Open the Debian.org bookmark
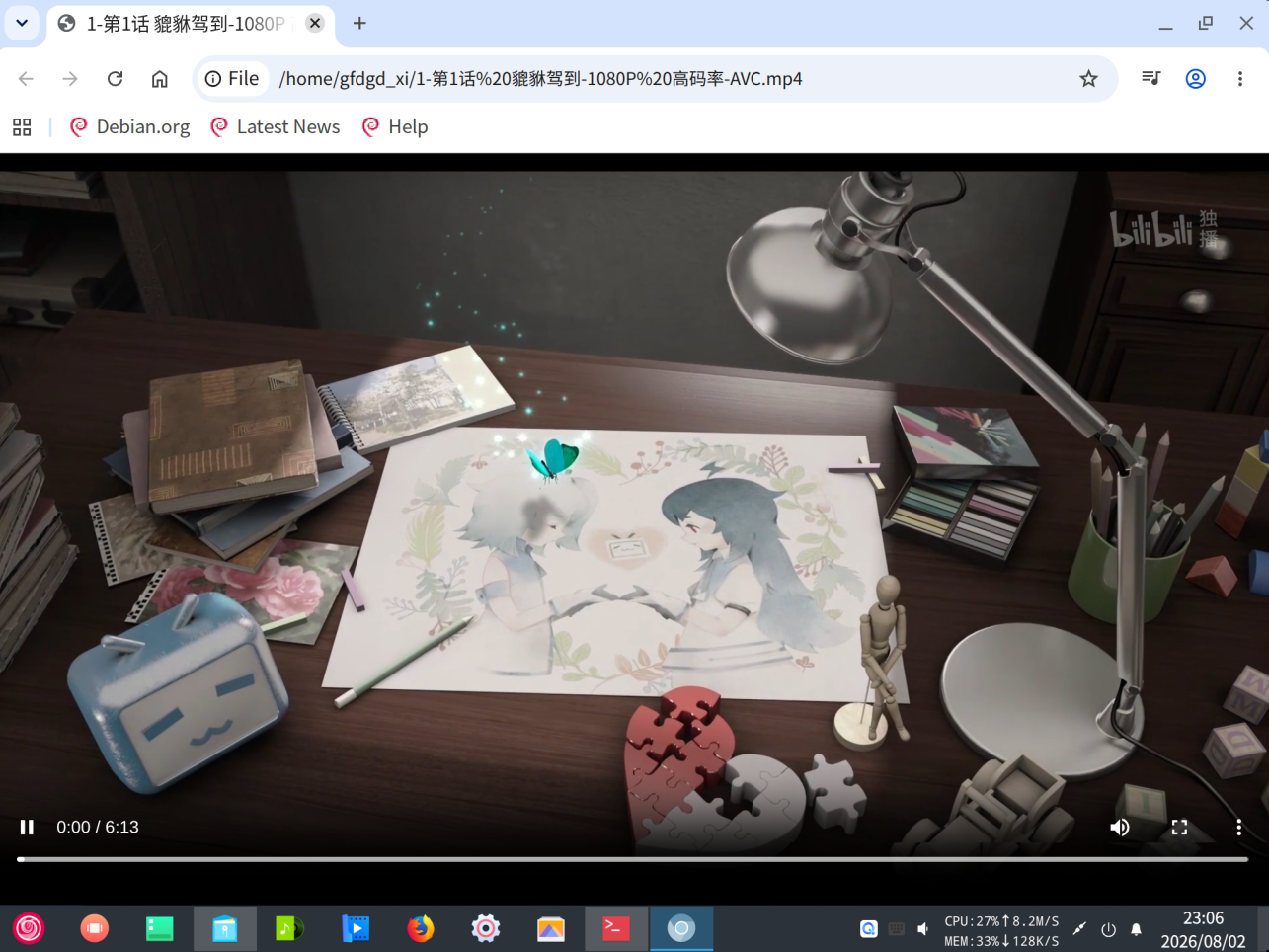The width and height of the screenshot is (1269, 952). tap(130, 127)
